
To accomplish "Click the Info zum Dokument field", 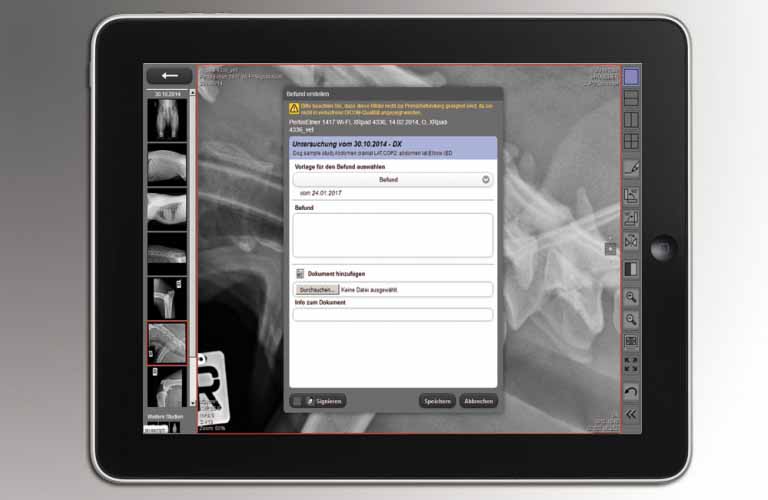I will click(x=393, y=314).
